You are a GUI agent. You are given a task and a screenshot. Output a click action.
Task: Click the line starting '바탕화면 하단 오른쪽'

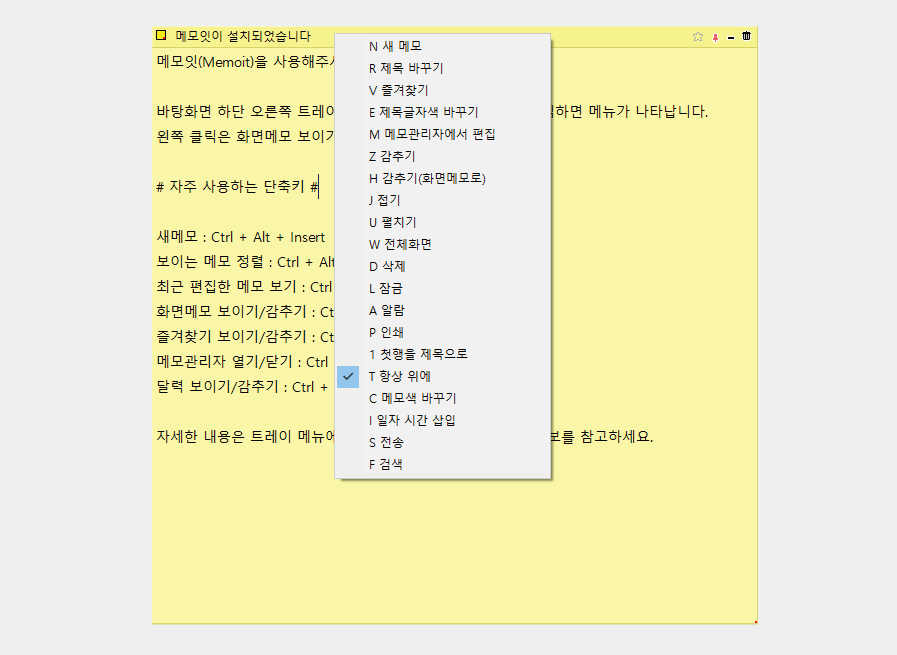click(x=245, y=112)
